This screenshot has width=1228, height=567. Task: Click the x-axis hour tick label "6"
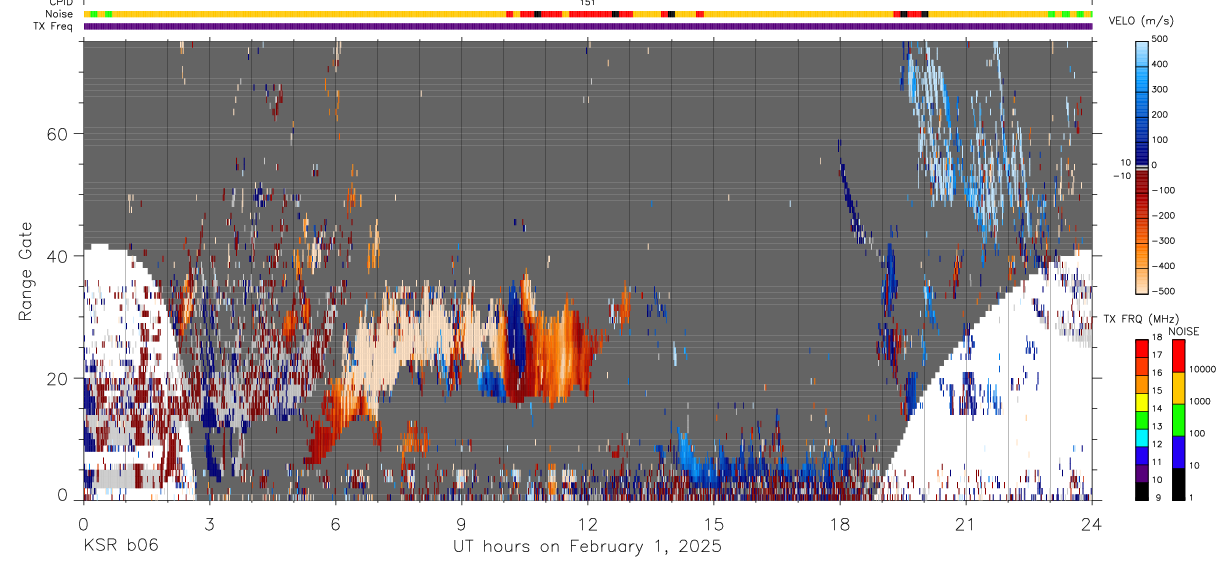click(335, 523)
